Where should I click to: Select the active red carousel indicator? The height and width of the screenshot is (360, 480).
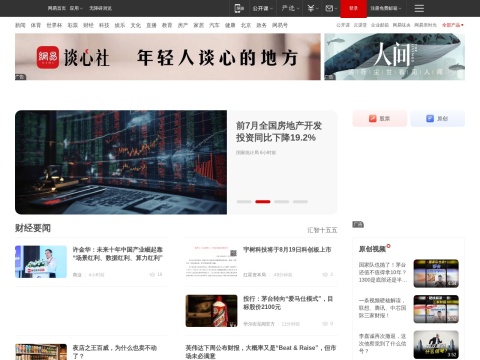[263, 202]
